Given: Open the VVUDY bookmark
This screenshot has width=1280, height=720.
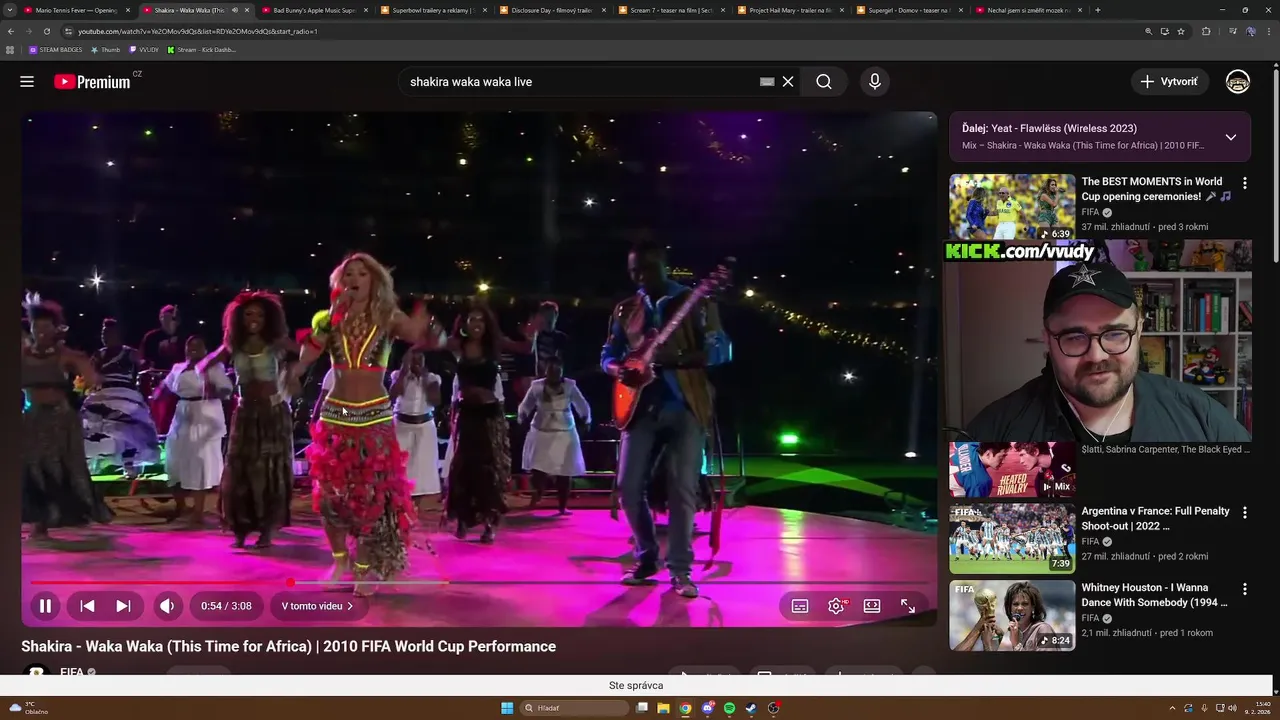Looking at the screenshot, I should (144, 49).
